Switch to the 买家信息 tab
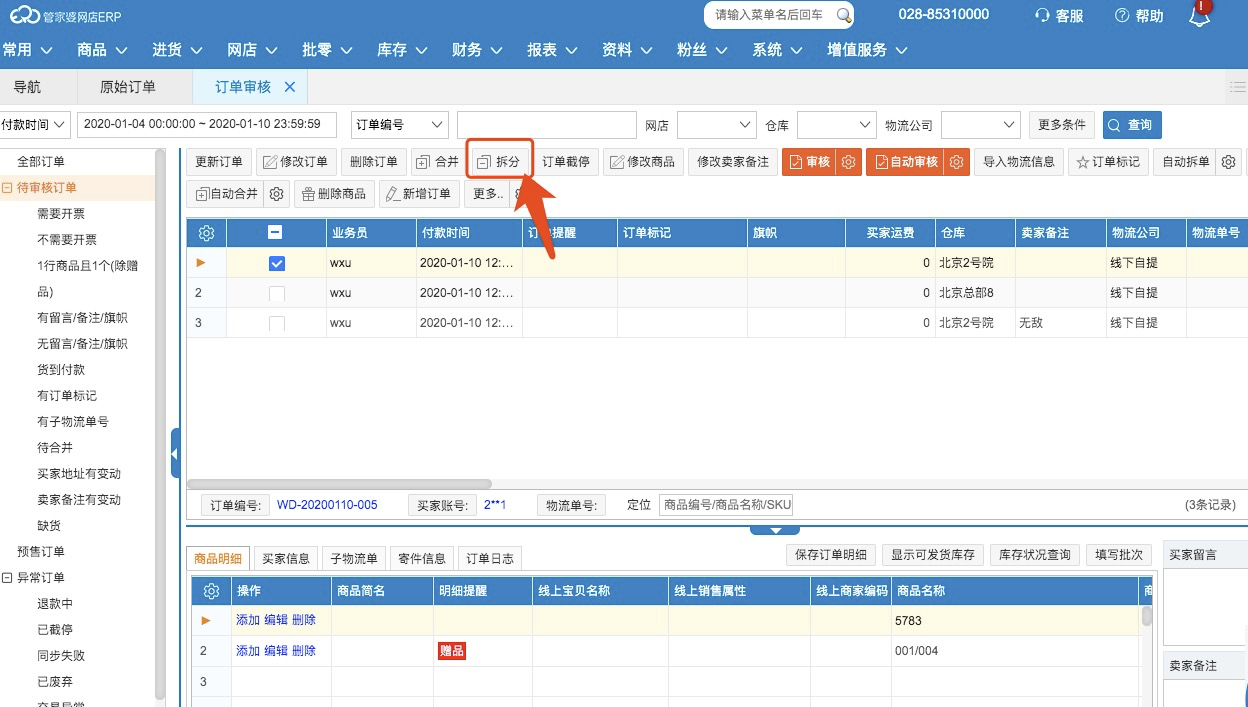 285,558
